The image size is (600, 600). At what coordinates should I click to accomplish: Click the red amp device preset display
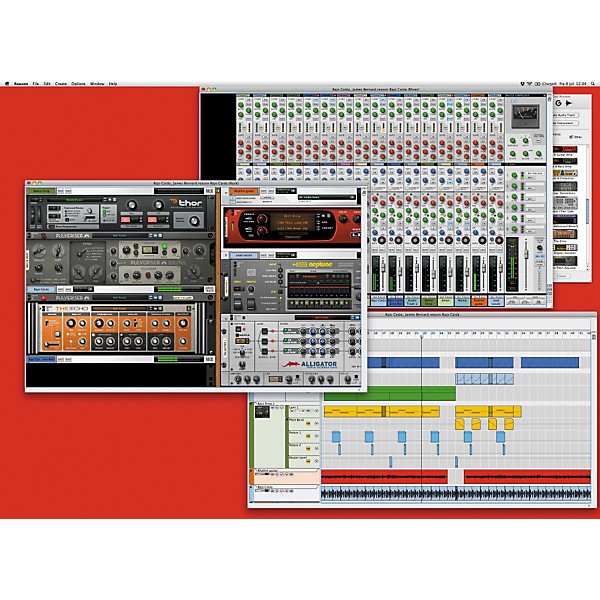[x=293, y=223]
